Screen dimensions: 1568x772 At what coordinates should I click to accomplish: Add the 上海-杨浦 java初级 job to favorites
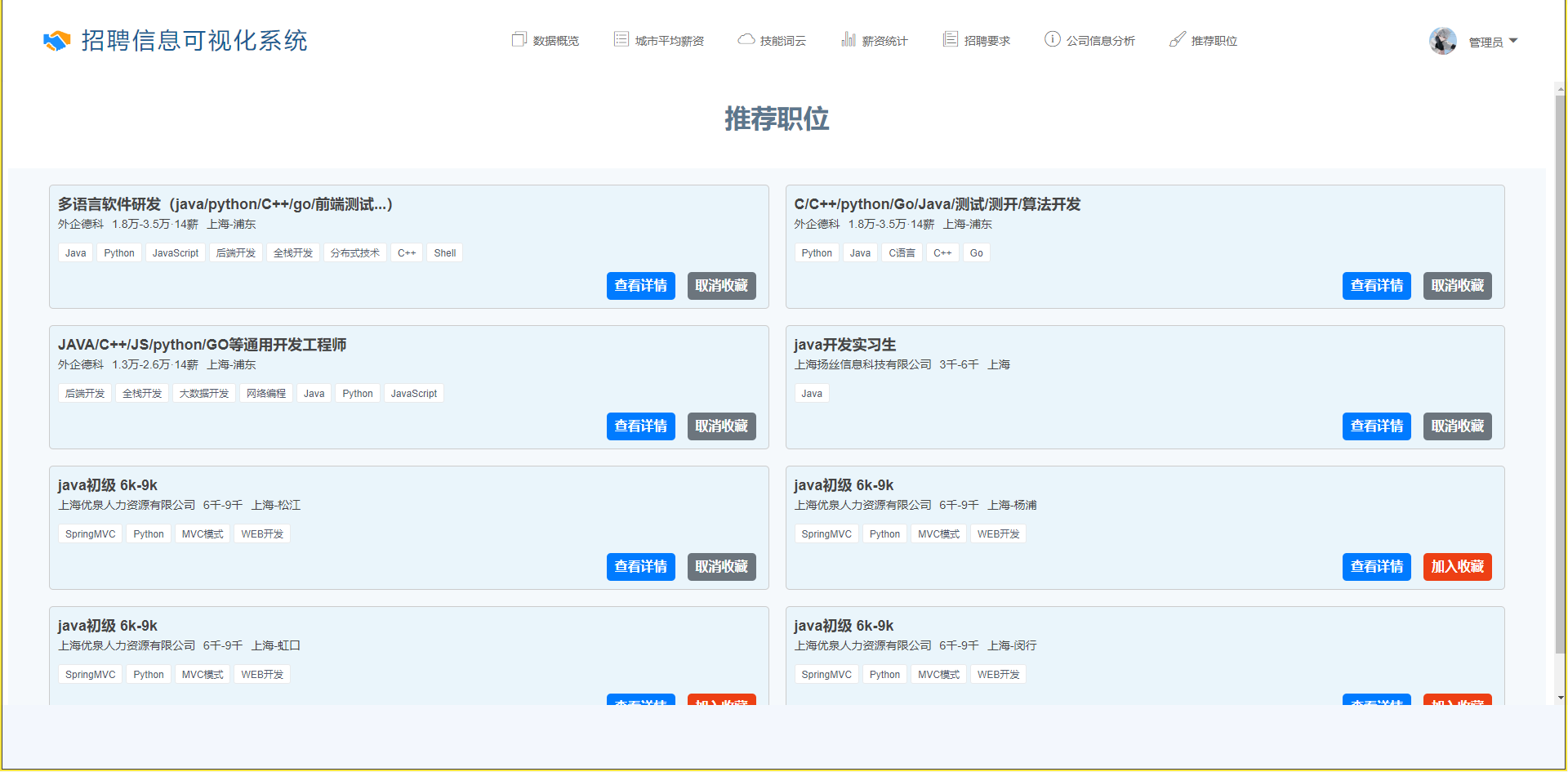[x=1458, y=567]
